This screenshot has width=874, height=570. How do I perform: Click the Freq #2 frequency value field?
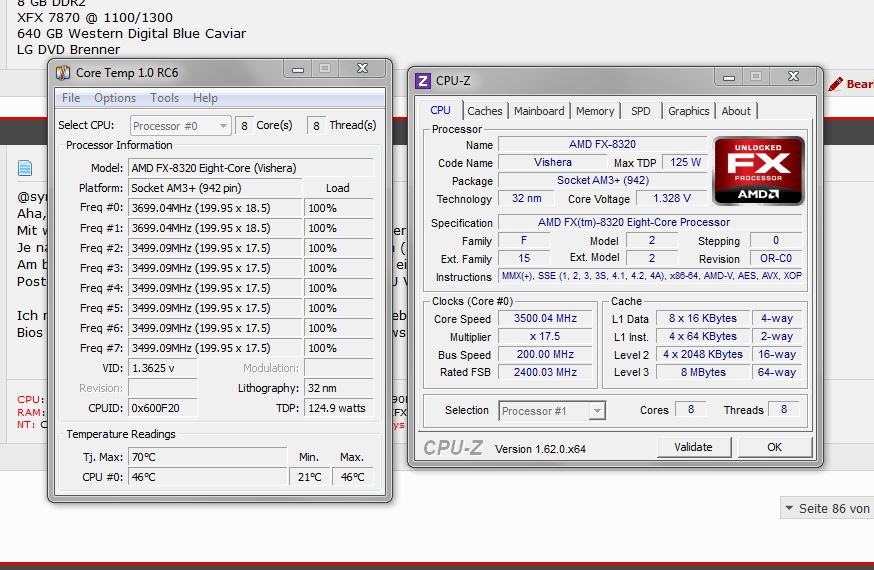[x=215, y=248]
